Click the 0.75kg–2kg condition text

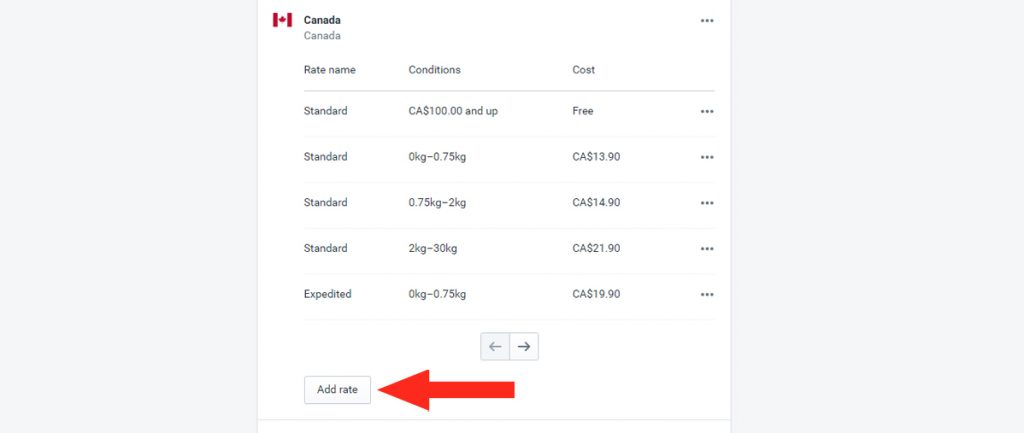click(x=438, y=202)
